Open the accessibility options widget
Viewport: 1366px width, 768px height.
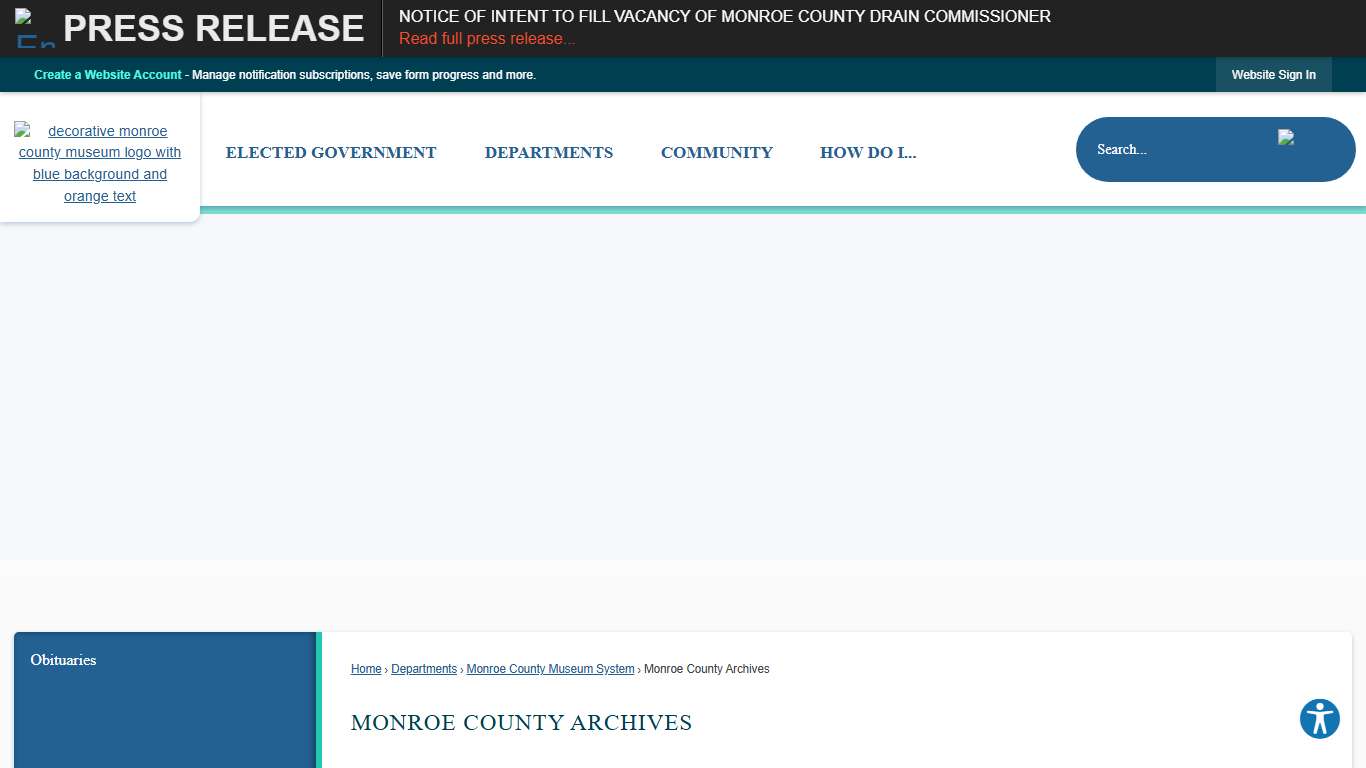1319,719
